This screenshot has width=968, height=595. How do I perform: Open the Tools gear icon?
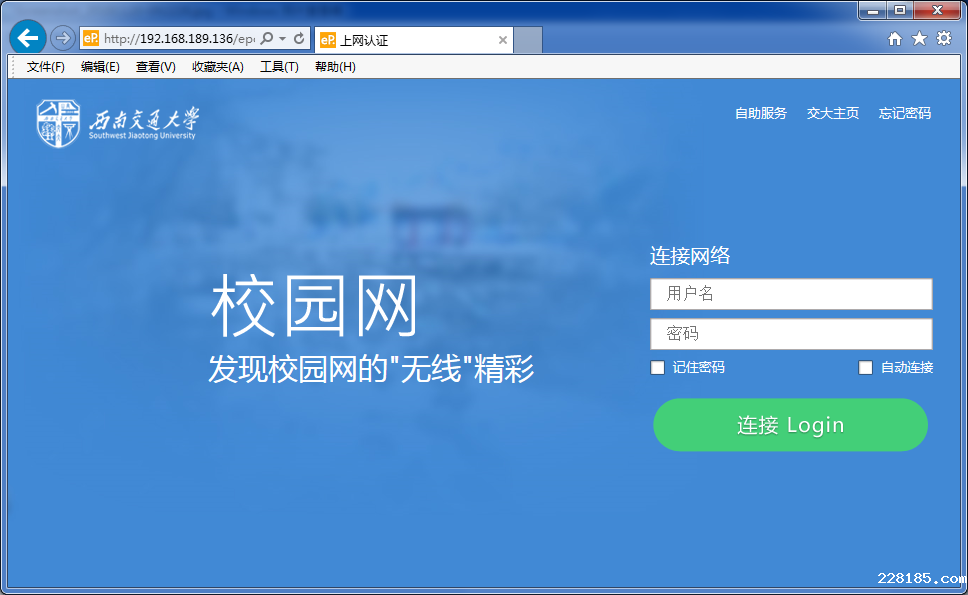(x=944, y=39)
